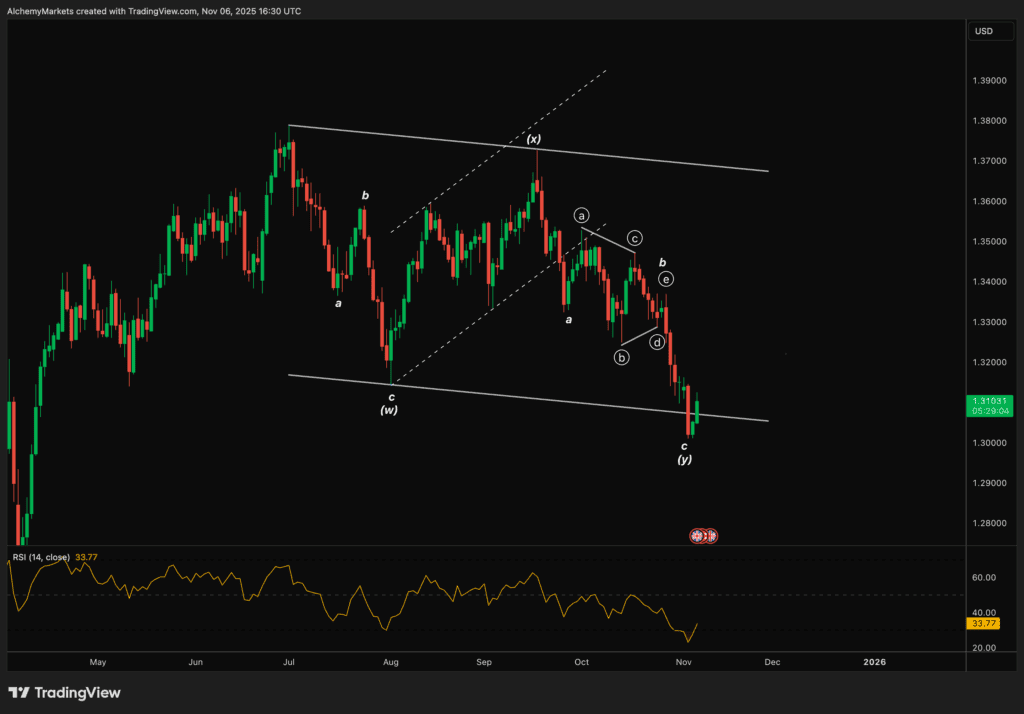
Task: Click the AlchemyMarkets TradingView.com header text
Action: pos(151,10)
